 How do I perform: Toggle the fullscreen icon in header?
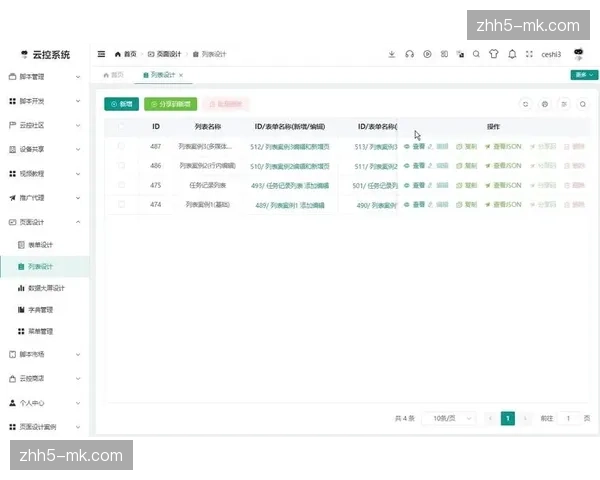[x=529, y=54]
